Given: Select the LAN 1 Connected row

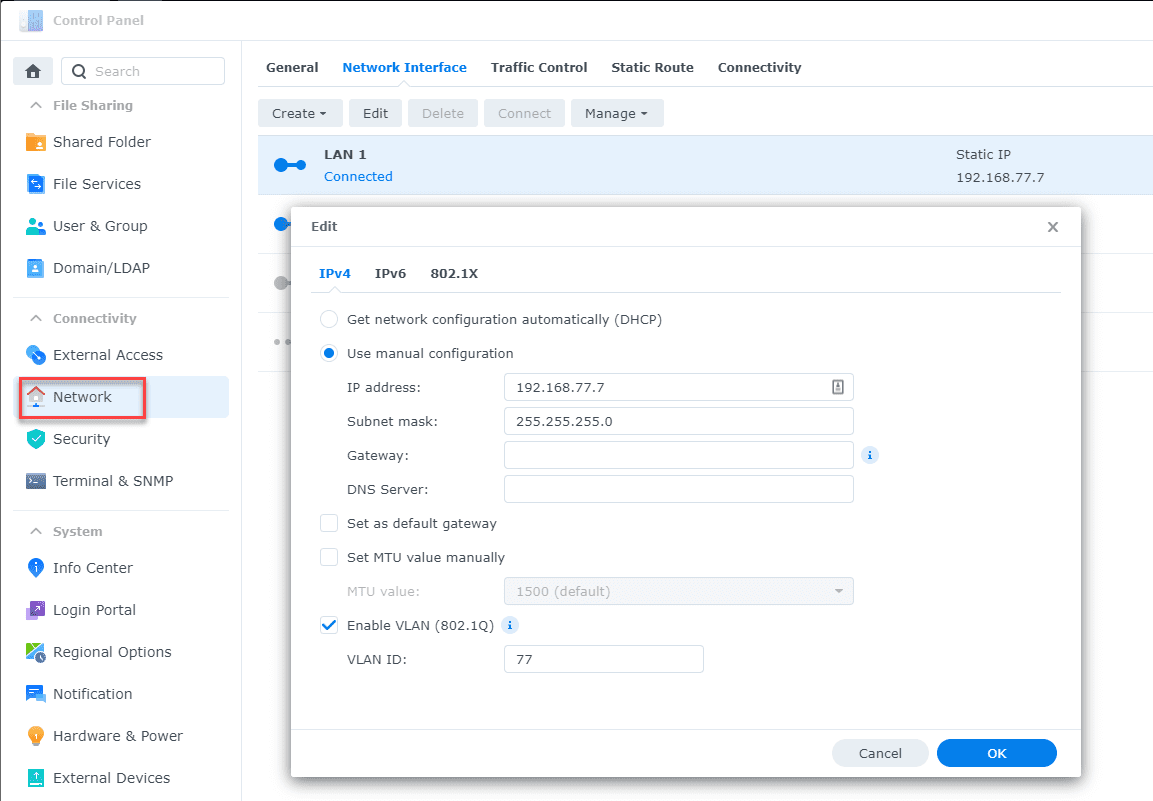Looking at the screenshot, I should [705, 165].
